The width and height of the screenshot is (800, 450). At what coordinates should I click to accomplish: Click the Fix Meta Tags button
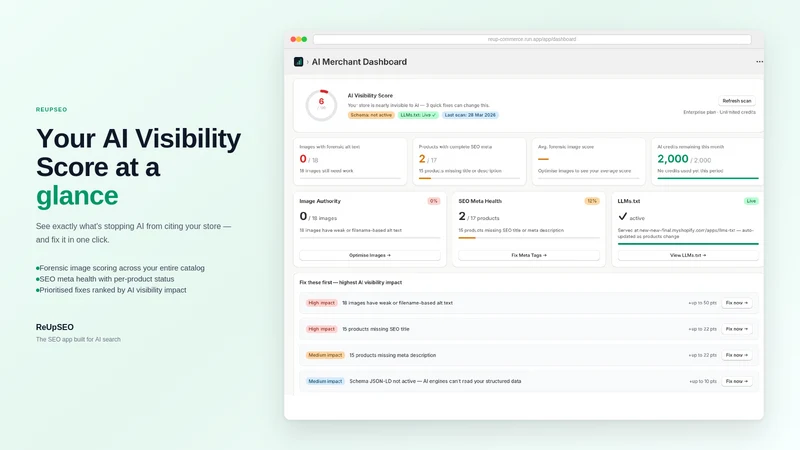click(x=529, y=255)
